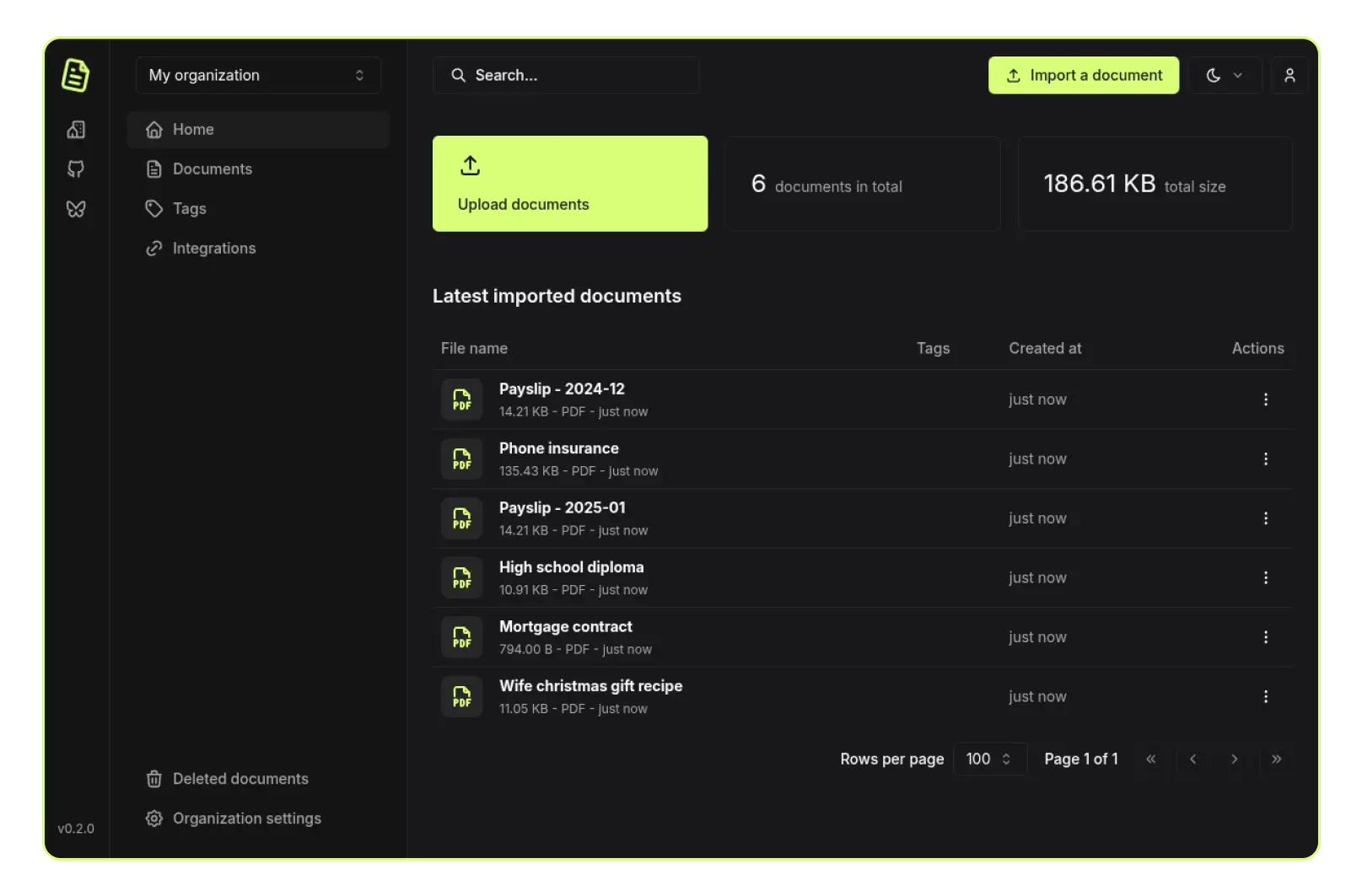1362x896 pixels.
Task: Open the High school diploma document
Action: click(x=571, y=567)
